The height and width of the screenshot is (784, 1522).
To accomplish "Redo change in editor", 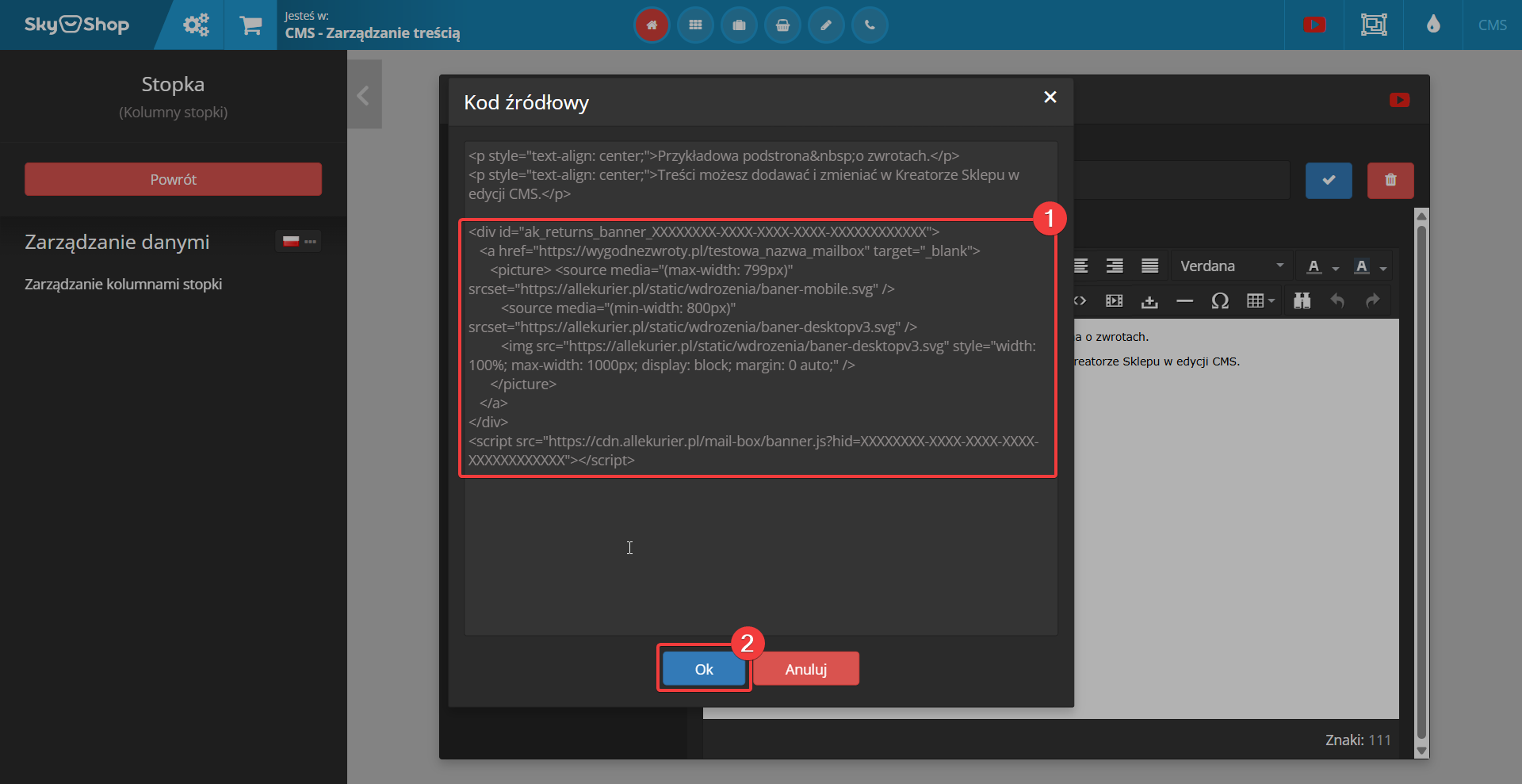I will point(1373,300).
